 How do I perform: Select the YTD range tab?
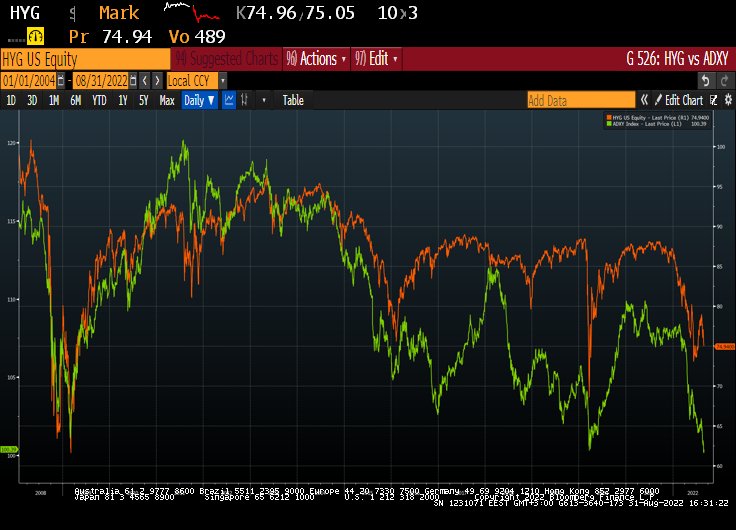point(99,100)
